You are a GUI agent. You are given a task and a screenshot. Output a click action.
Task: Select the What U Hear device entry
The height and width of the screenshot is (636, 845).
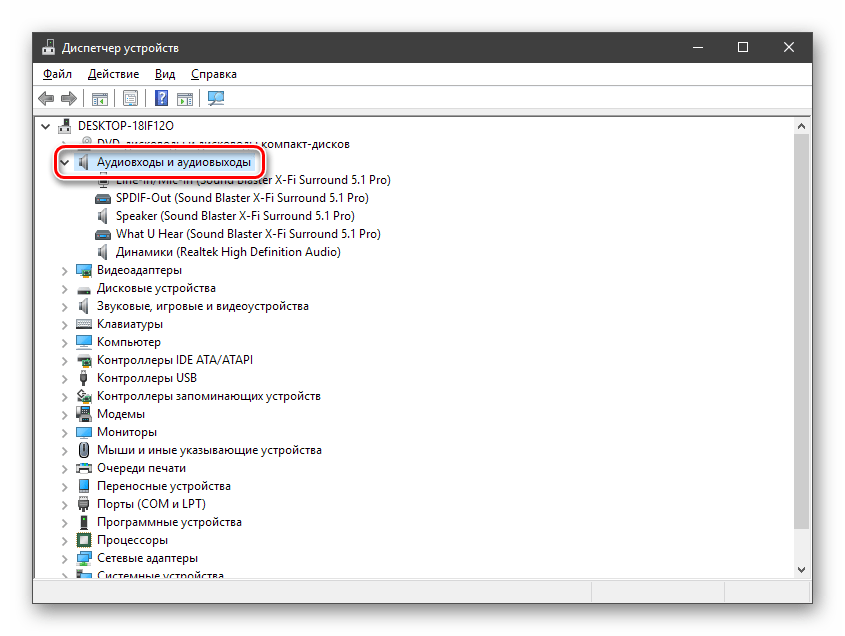(x=247, y=234)
